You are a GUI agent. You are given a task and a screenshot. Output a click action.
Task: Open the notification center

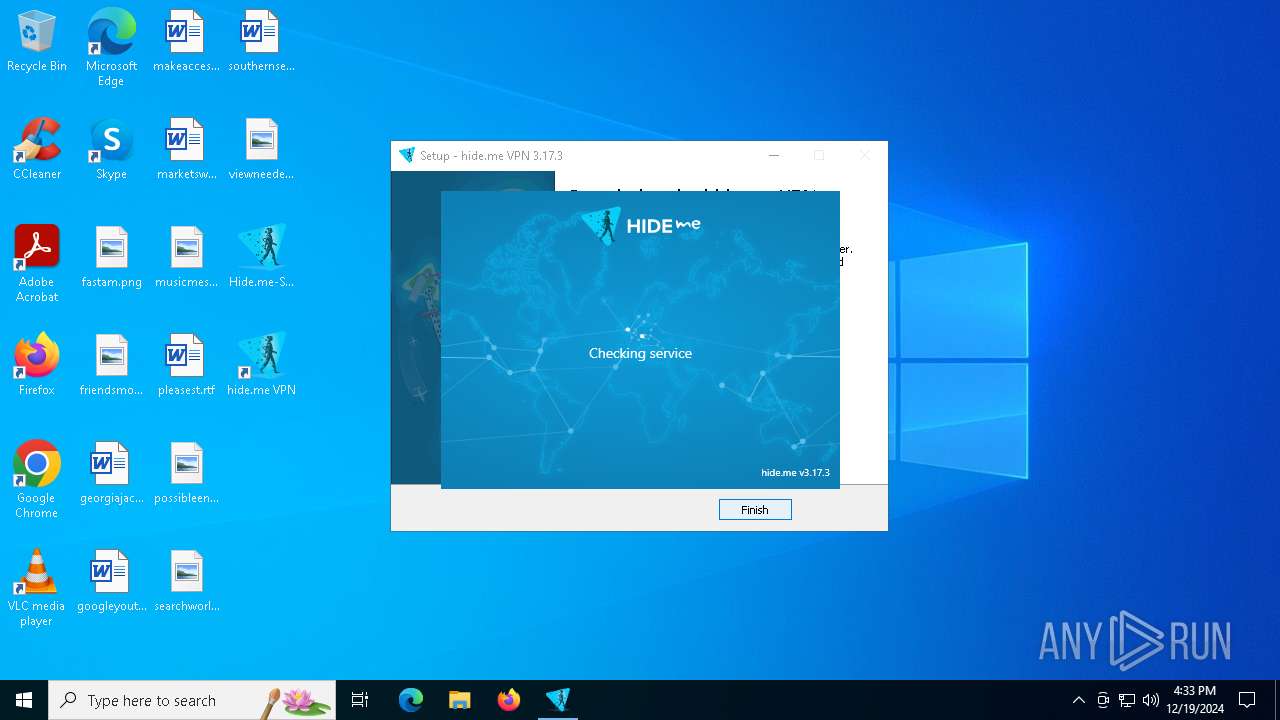[1247, 700]
